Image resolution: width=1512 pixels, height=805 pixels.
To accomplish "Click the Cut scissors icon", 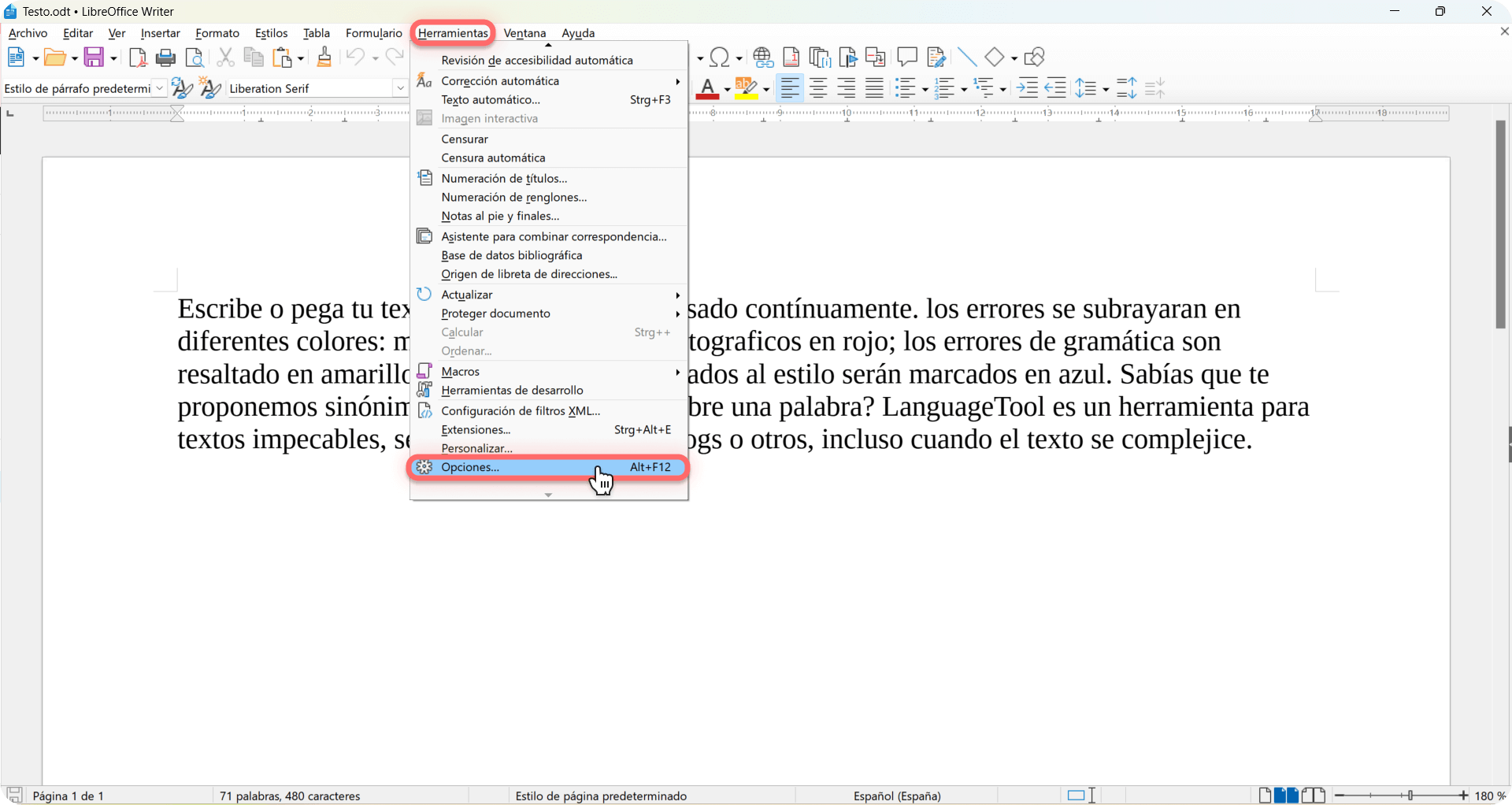I will [x=226, y=57].
